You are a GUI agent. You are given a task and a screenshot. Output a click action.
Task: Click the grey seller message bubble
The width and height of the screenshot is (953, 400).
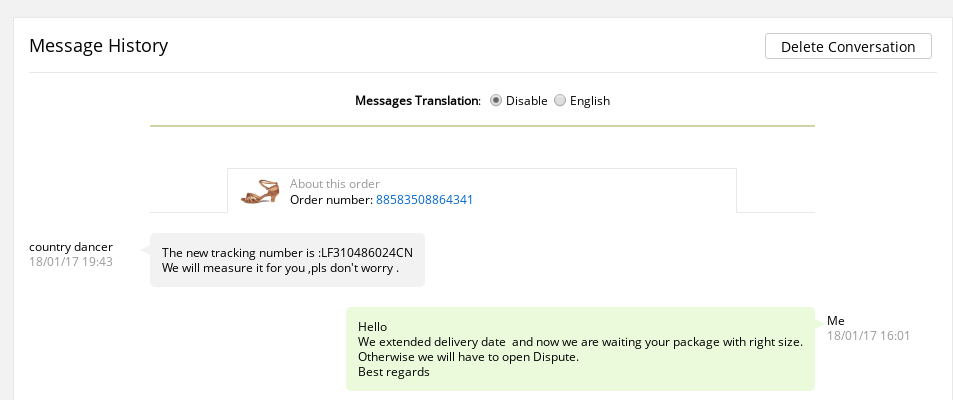[287, 260]
